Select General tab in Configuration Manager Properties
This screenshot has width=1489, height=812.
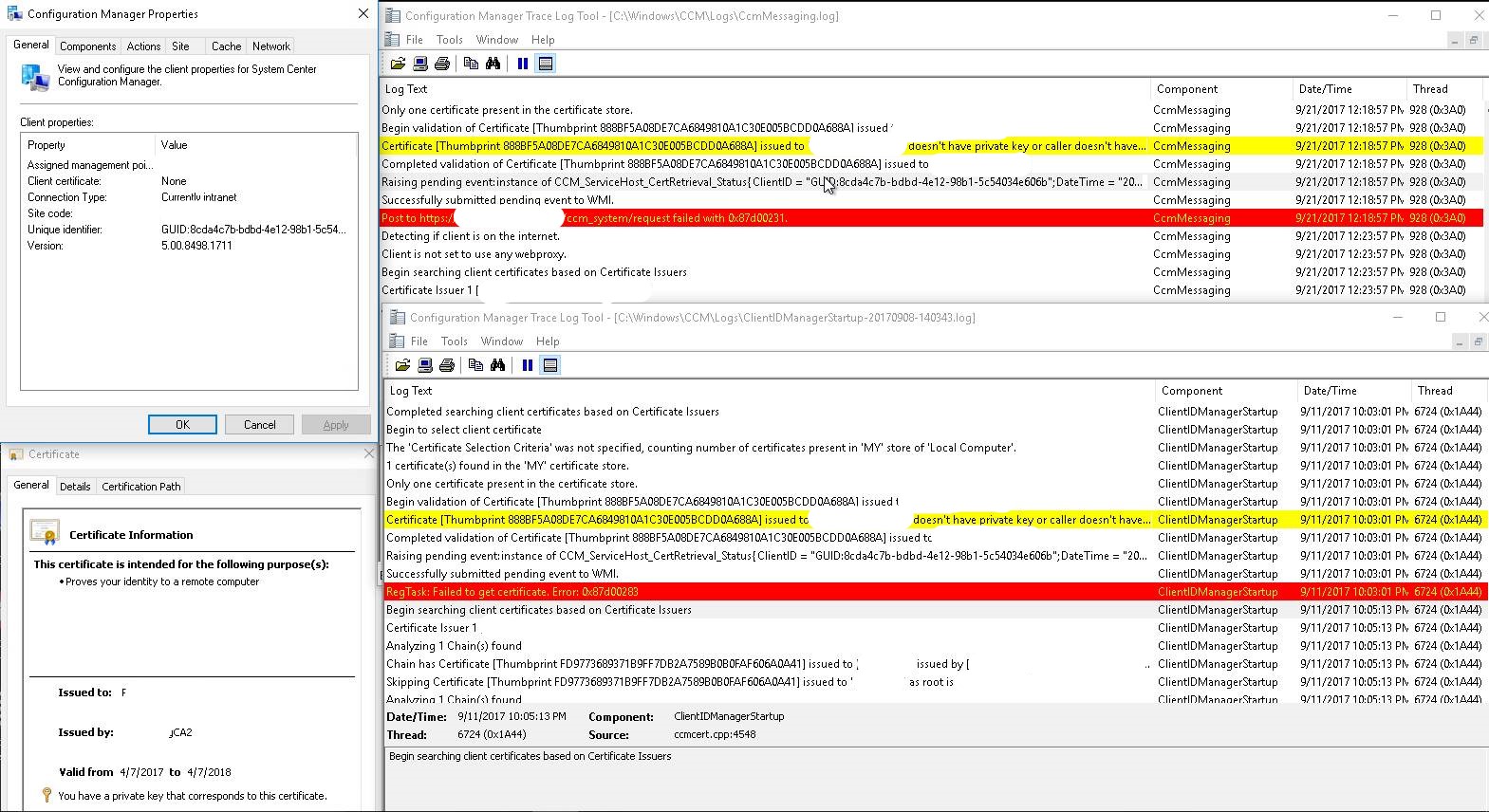pyautogui.click(x=30, y=45)
